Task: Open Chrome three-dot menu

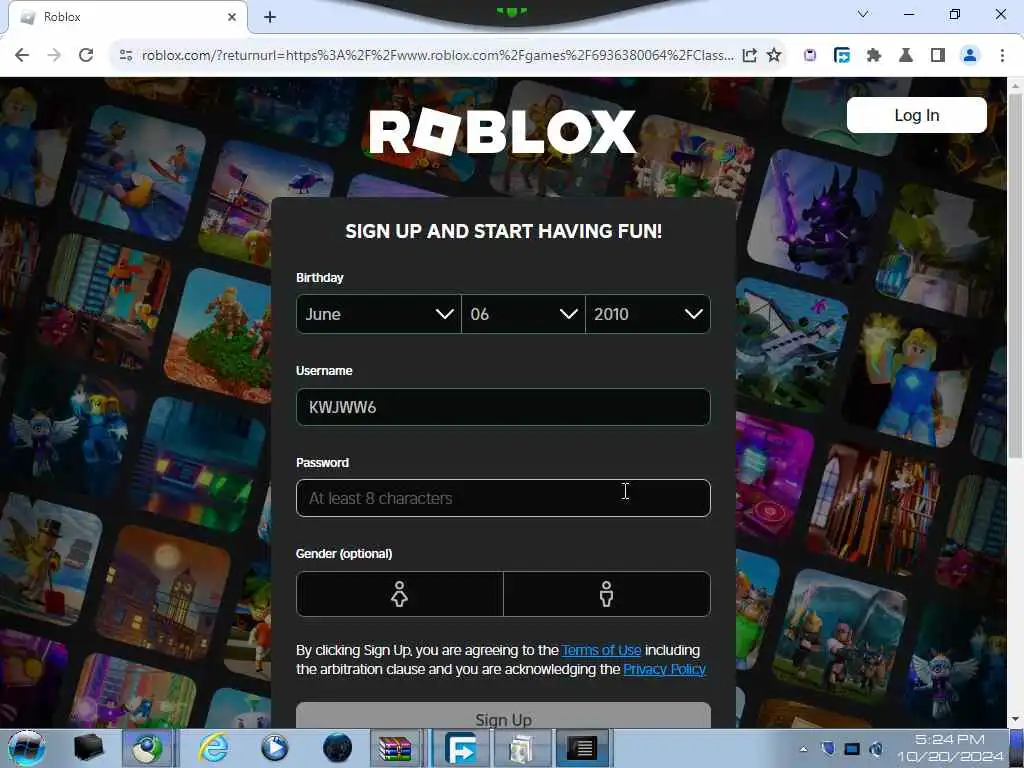Action: [1002, 56]
